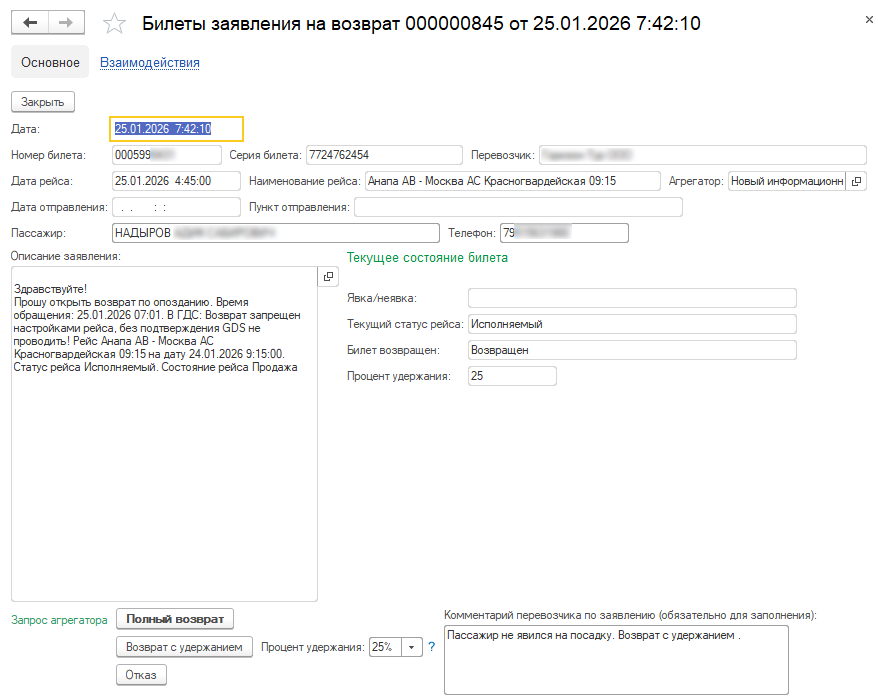The image size is (878, 699).
Task: Click the blue question mark help icon
Action: [432, 647]
